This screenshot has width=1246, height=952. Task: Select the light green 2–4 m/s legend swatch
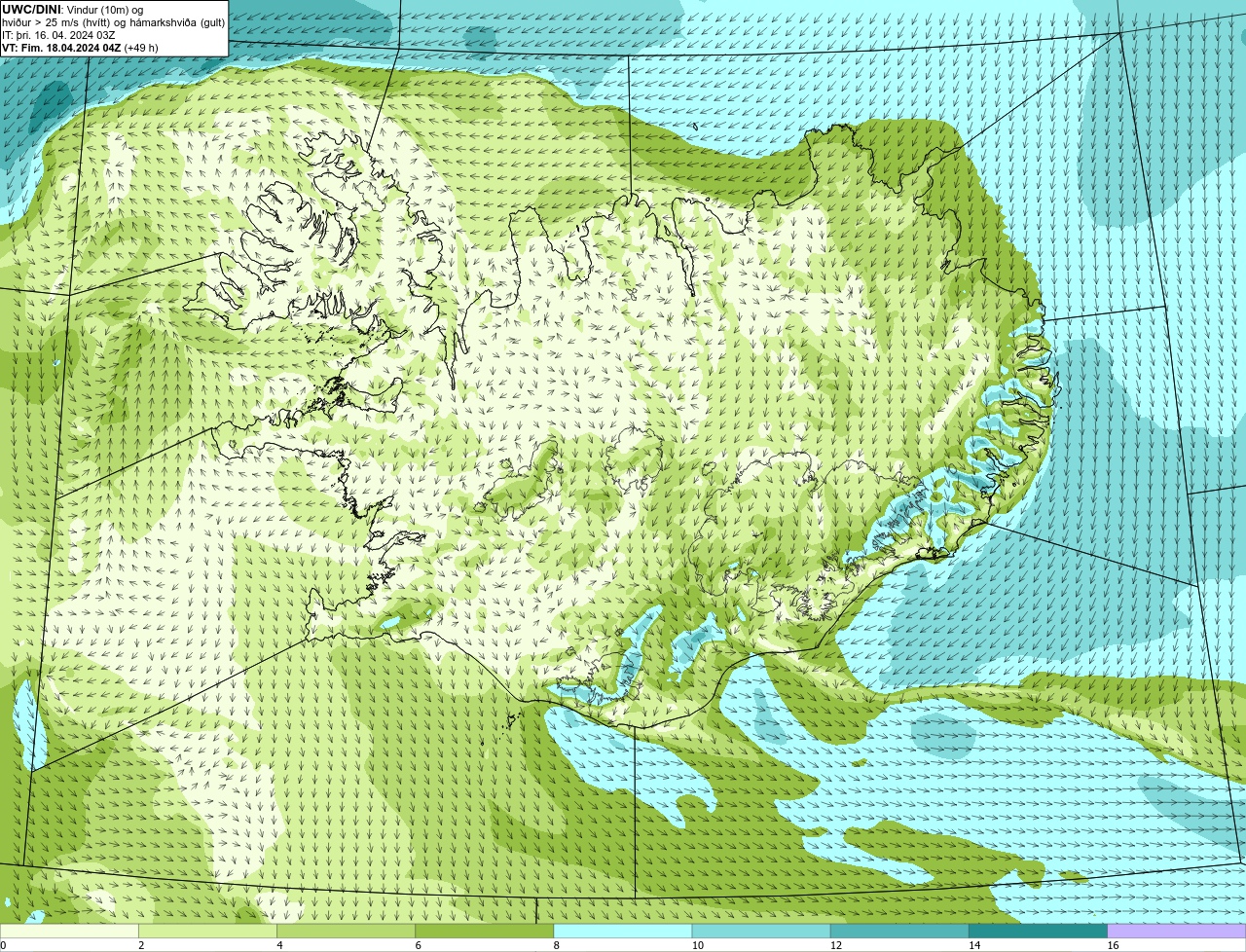[x=207, y=931]
